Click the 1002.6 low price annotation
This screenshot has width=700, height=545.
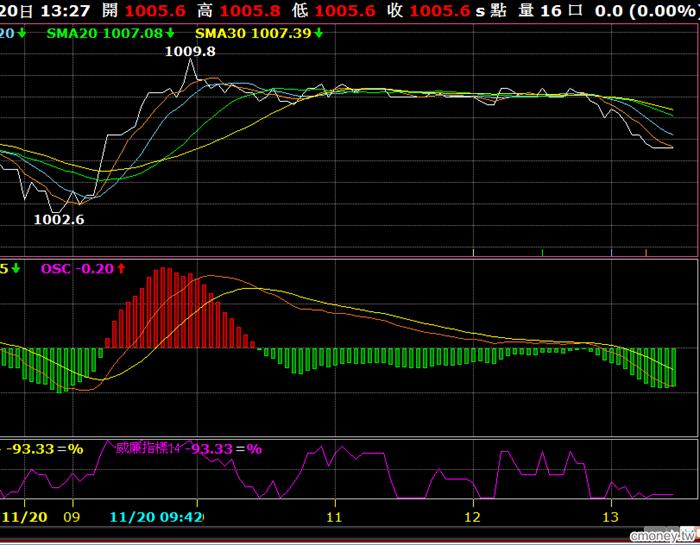(x=59, y=219)
